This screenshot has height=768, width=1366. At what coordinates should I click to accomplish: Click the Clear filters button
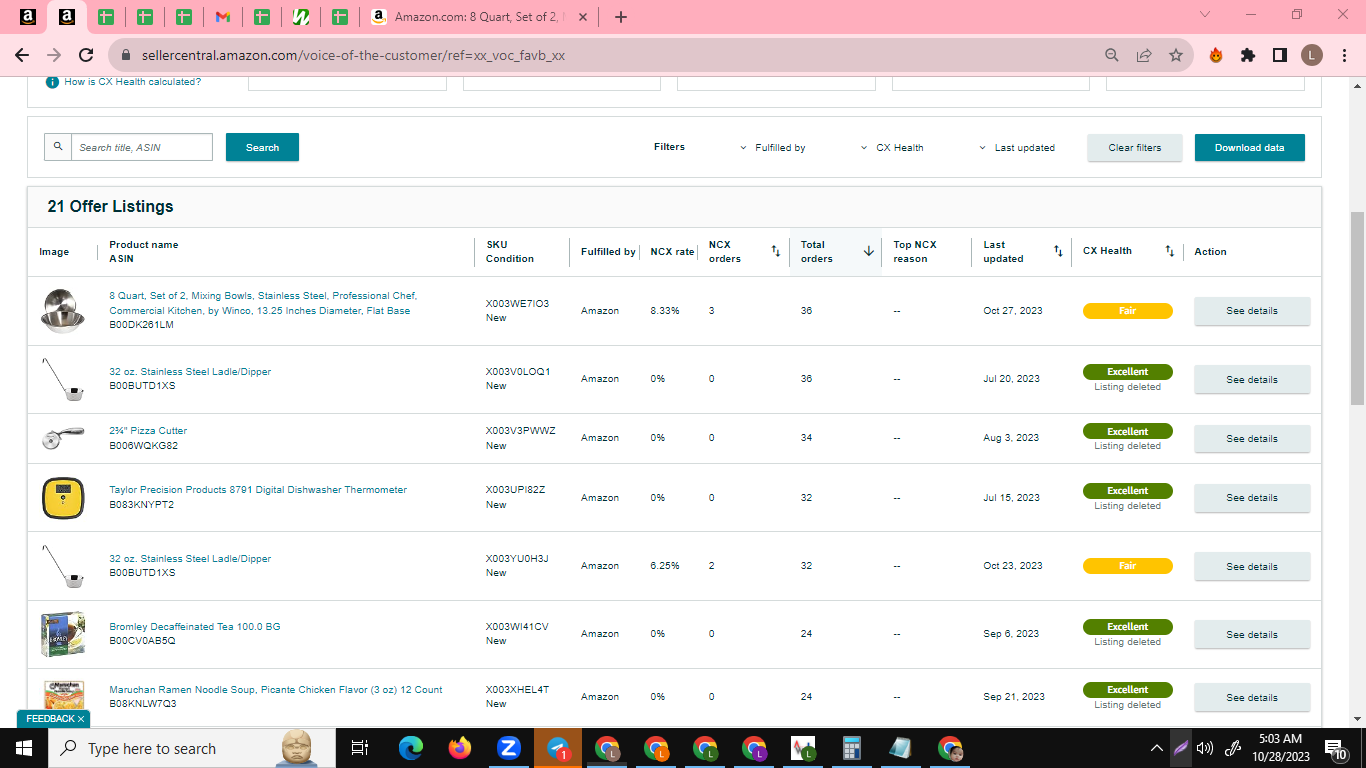coord(1135,147)
